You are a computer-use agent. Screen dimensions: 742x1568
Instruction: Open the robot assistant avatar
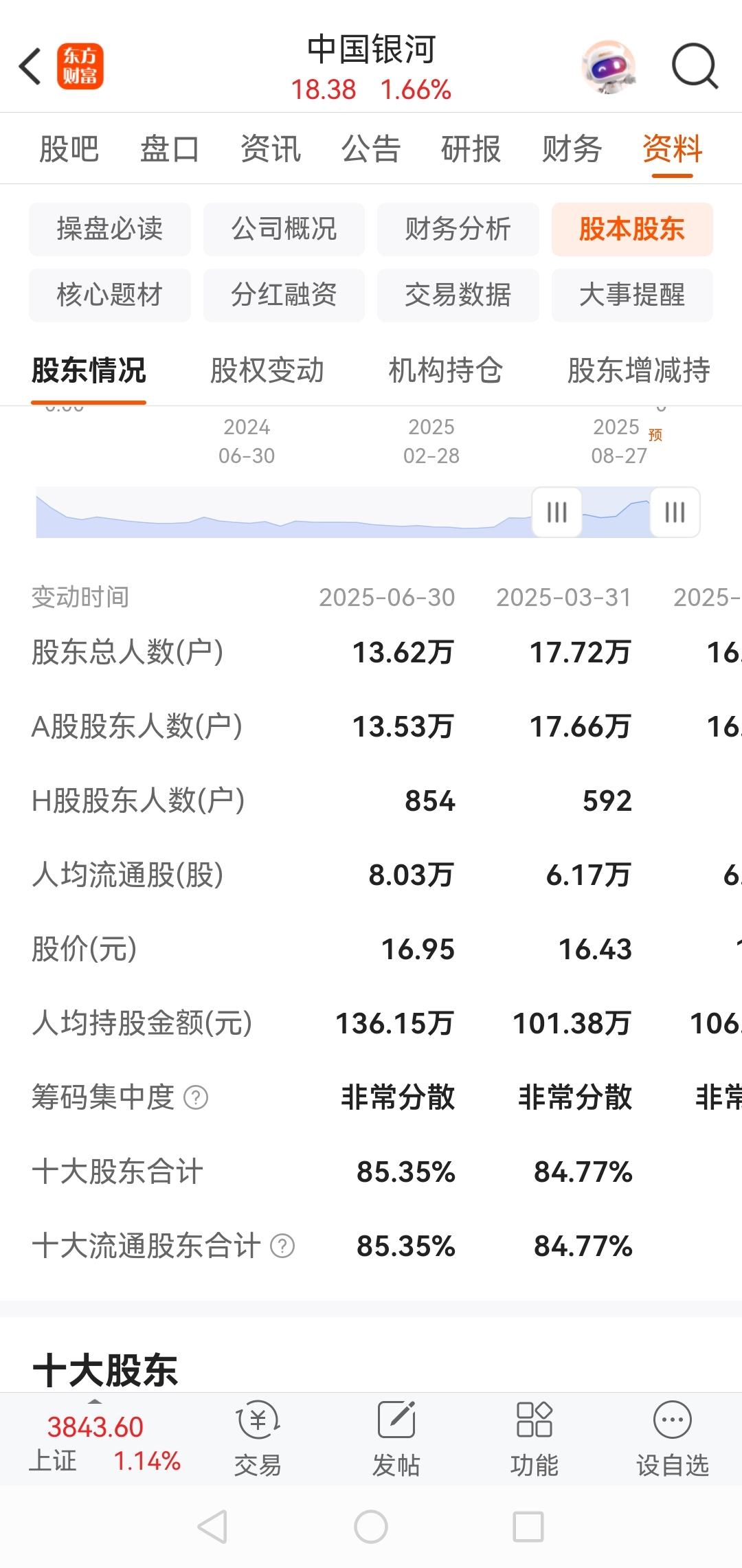pyautogui.click(x=609, y=67)
